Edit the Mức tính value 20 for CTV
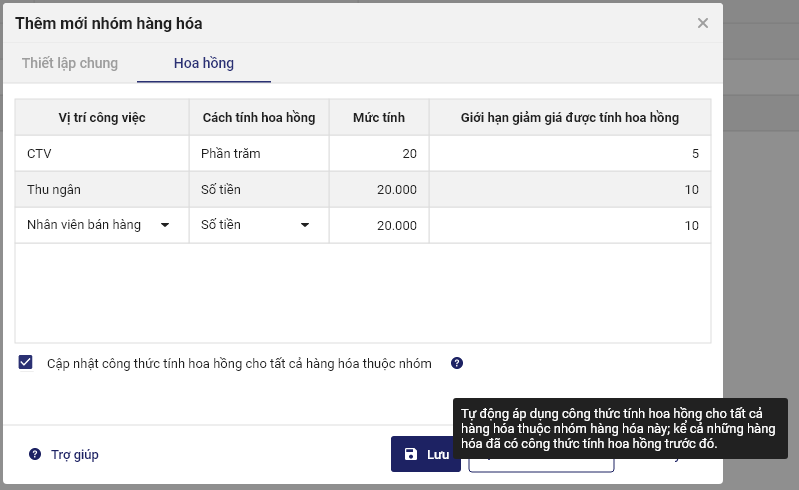799x490 pixels. pyautogui.click(x=378, y=154)
